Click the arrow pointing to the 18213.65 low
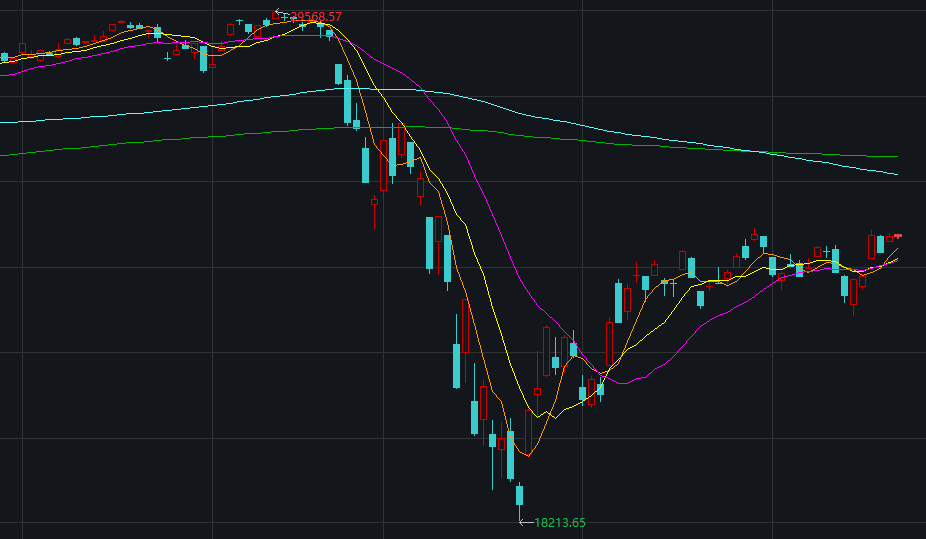The width and height of the screenshot is (926, 539). click(526, 521)
